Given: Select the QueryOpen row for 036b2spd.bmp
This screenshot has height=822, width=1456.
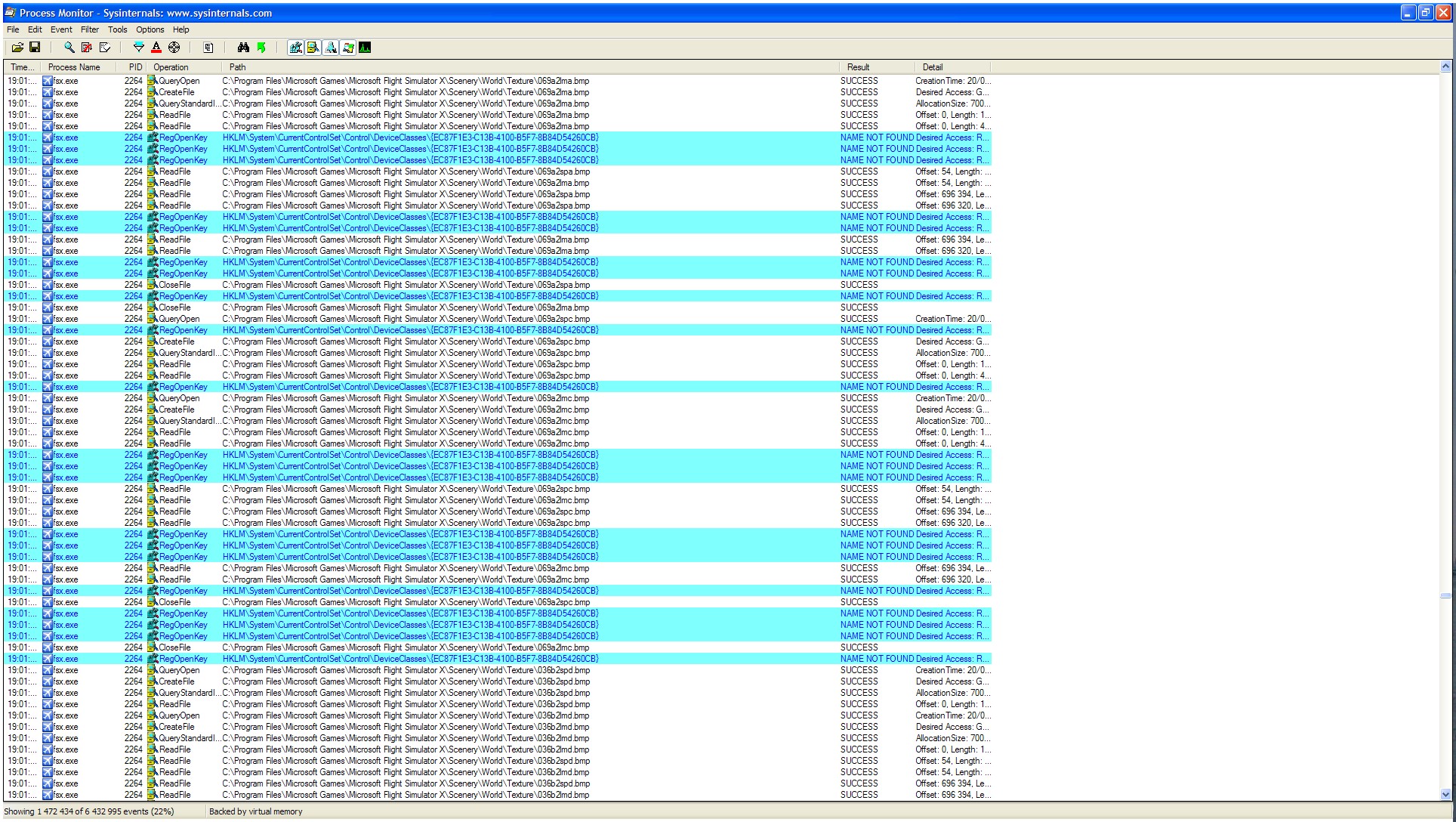Looking at the screenshot, I should pyautogui.click(x=498, y=670).
